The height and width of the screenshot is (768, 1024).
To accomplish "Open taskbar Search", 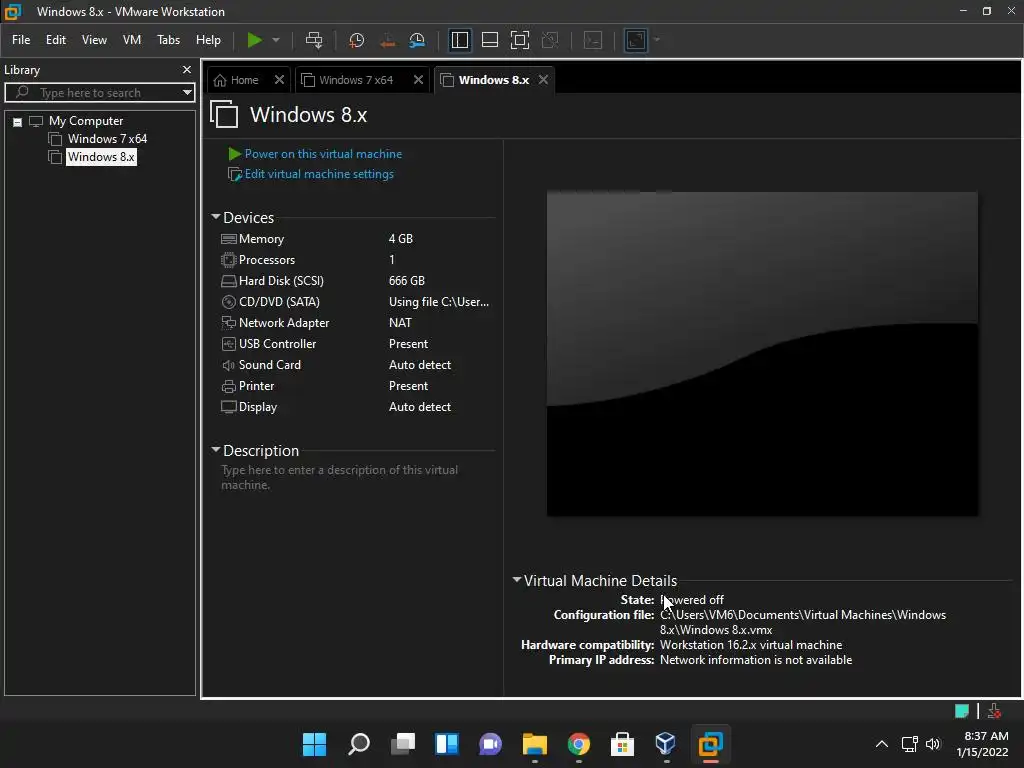I will point(359,744).
